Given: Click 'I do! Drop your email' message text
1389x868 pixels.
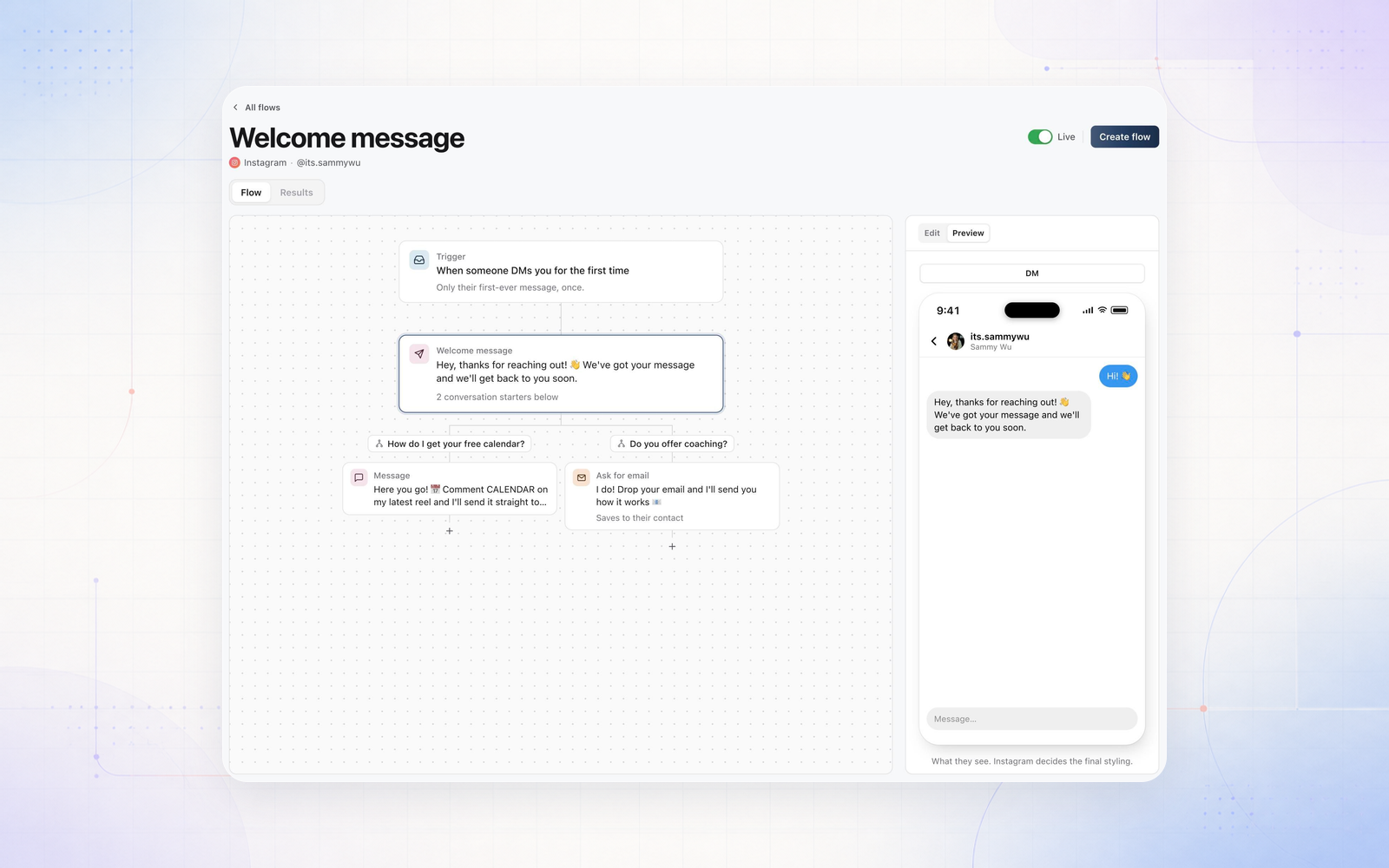Looking at the screenshot, I should (676, 496).
